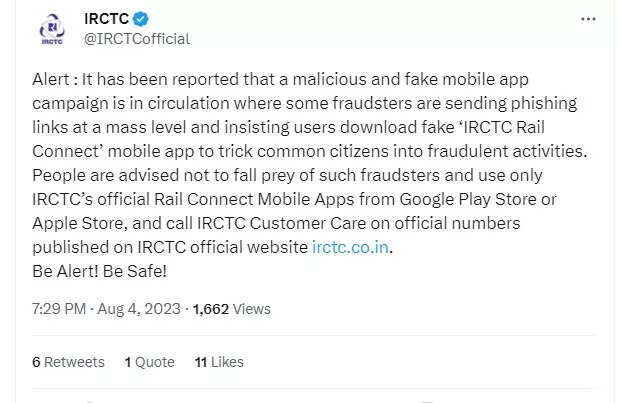
Task: Click the Aug 4, 2023 date
Action: point(142,309)
